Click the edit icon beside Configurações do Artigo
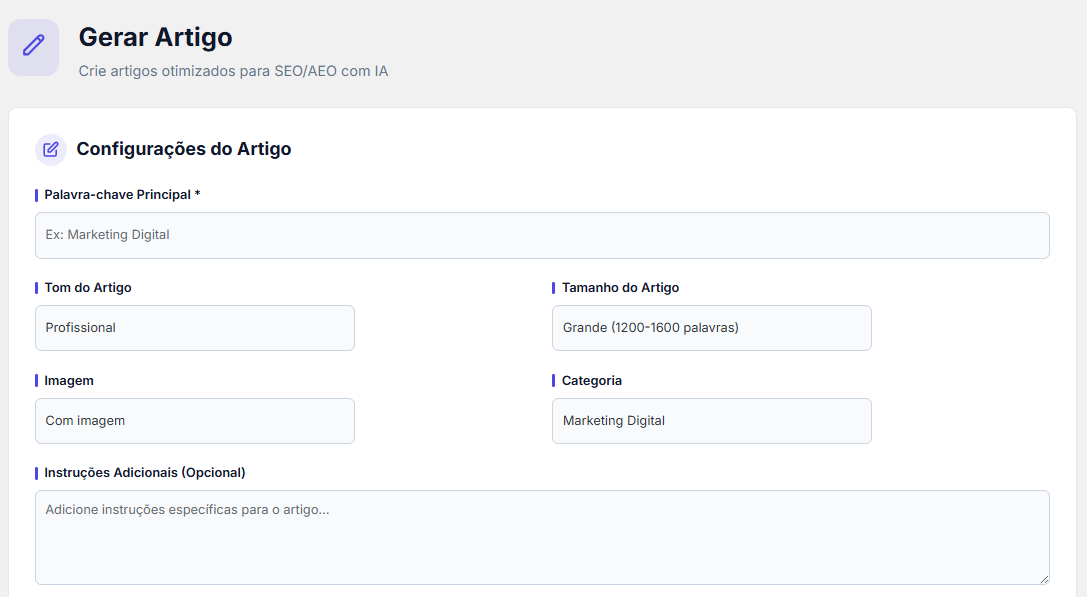Image resolution: width=1087 pixels, height=597 pixels. click(x=51, y=149)
